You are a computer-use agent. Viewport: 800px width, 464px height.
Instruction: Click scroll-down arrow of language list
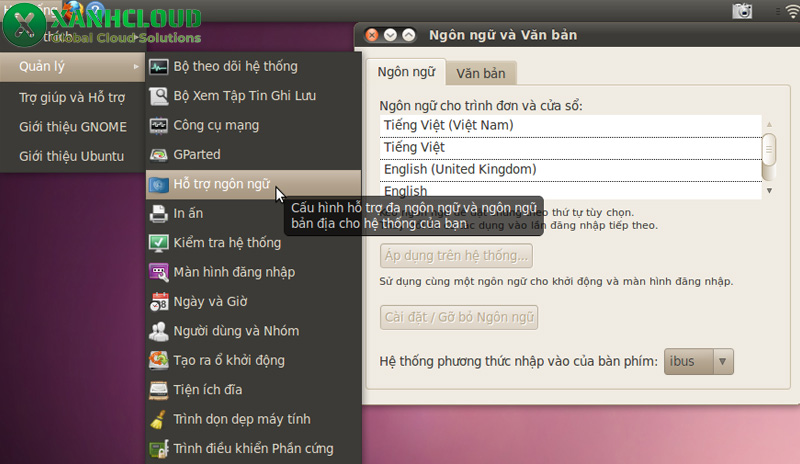click(x=769, y=191)
